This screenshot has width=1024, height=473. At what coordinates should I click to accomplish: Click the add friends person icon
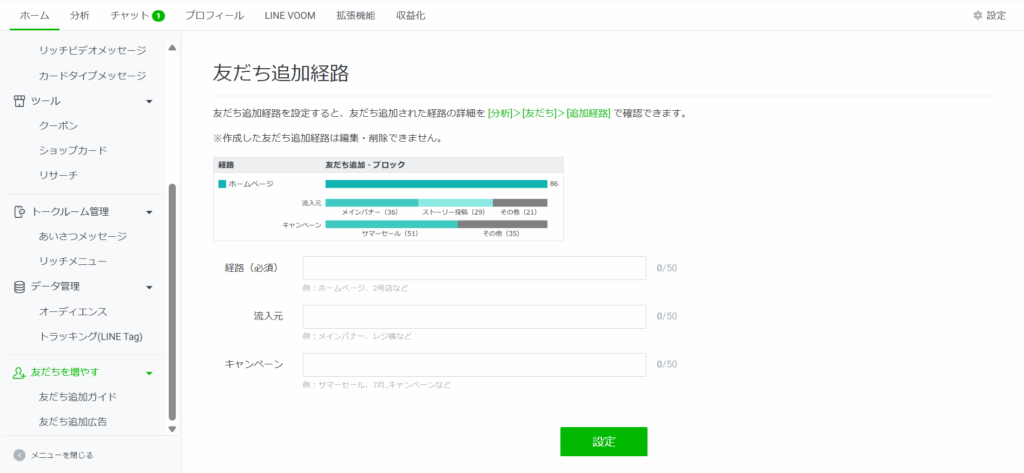click(19, 372)
